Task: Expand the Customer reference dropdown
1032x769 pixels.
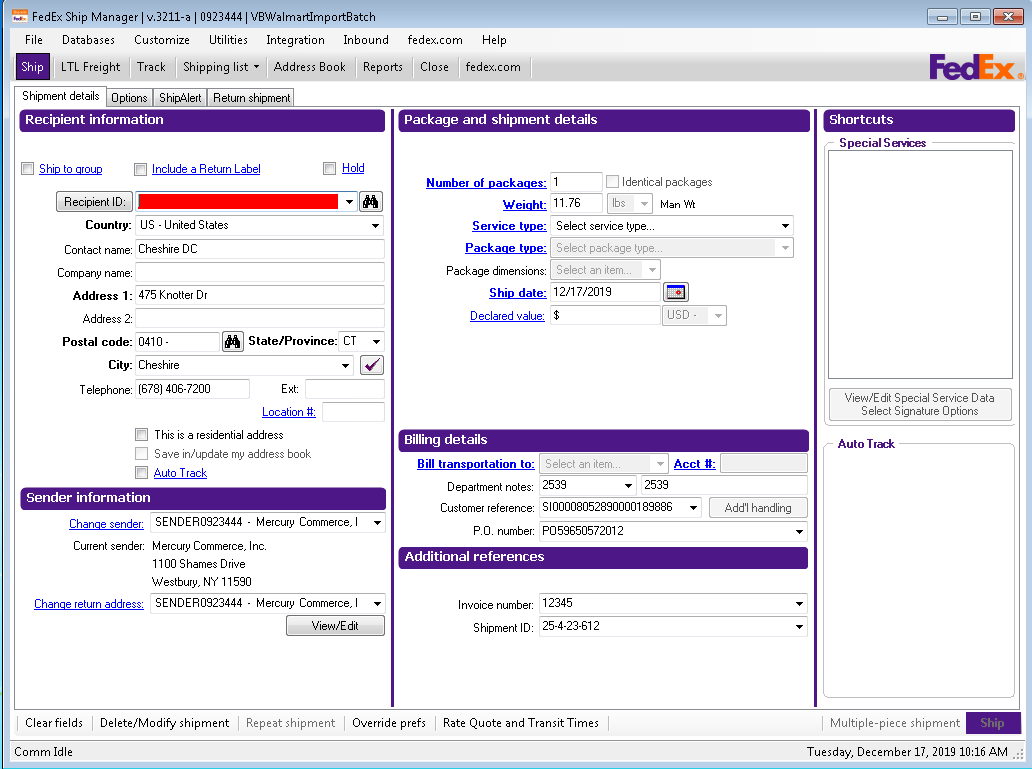Action: click(x=694, y=508)
